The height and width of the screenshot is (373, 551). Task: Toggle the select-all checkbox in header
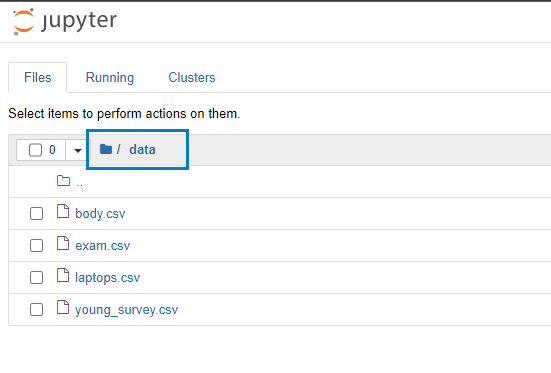click(35, 150)
